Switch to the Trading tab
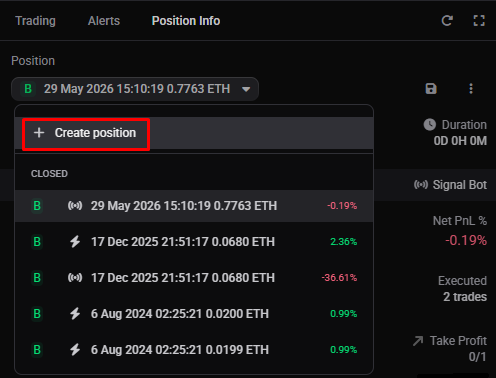This screenshot has width=496, height=378. [x=36, y=21]
